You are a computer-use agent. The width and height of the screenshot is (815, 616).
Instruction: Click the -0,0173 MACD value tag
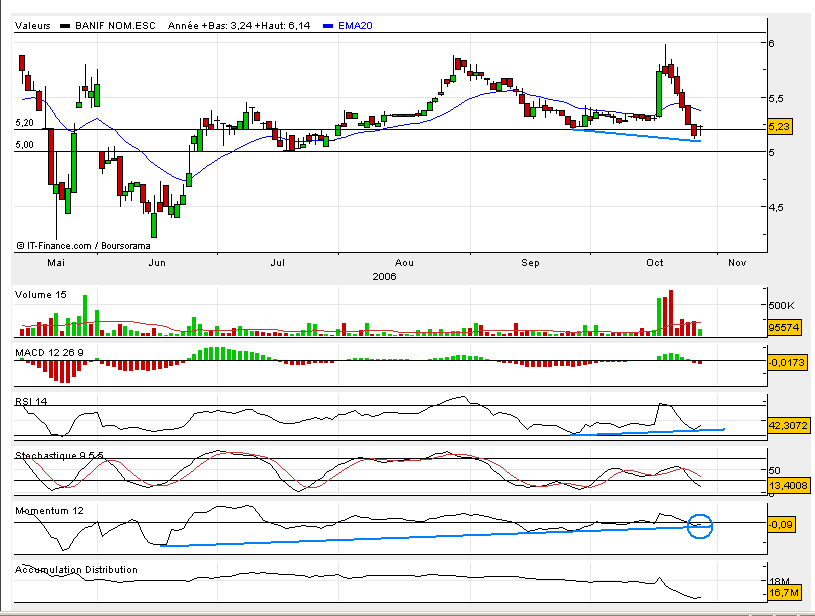787,362
